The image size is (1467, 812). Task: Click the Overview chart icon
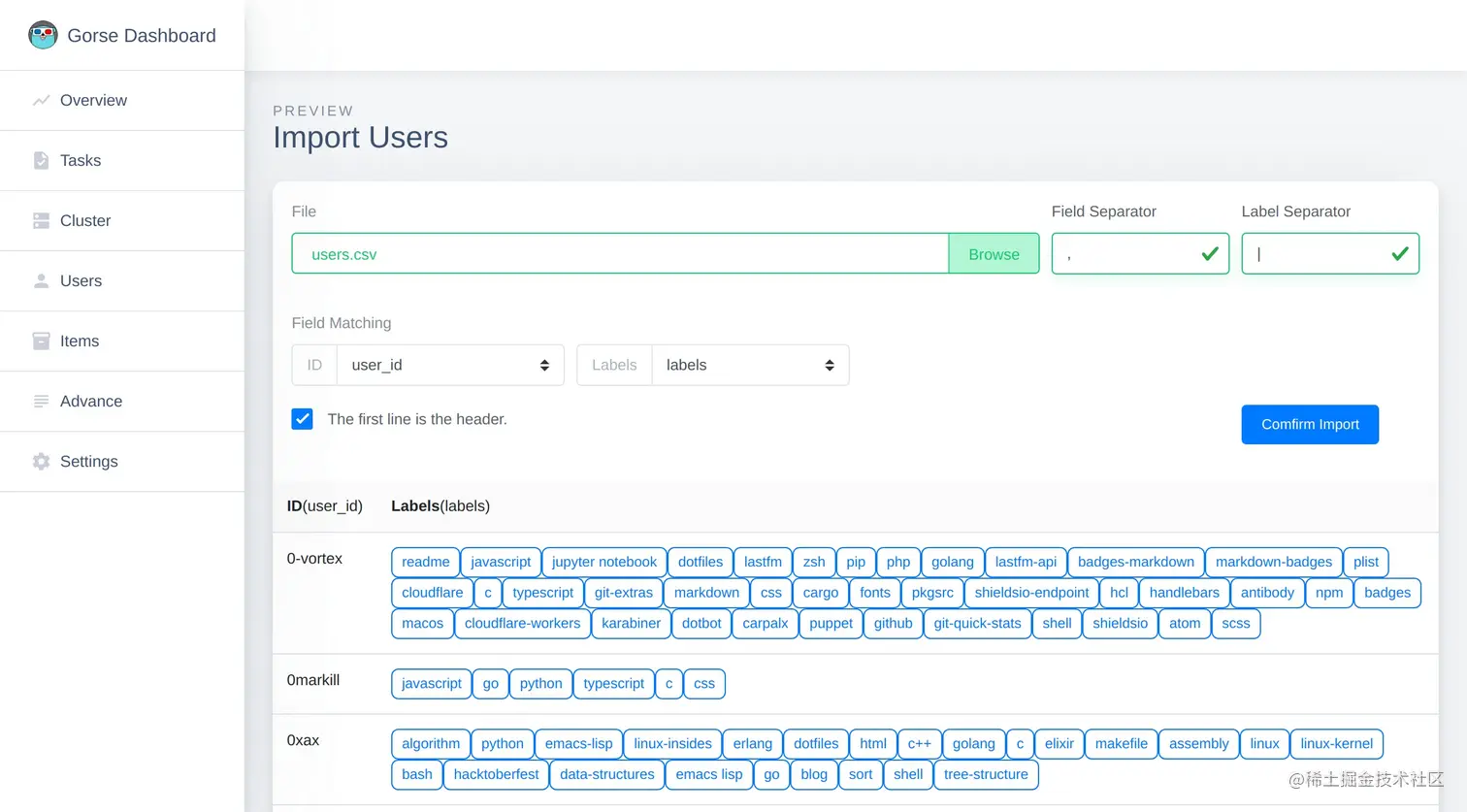(41, 100)
